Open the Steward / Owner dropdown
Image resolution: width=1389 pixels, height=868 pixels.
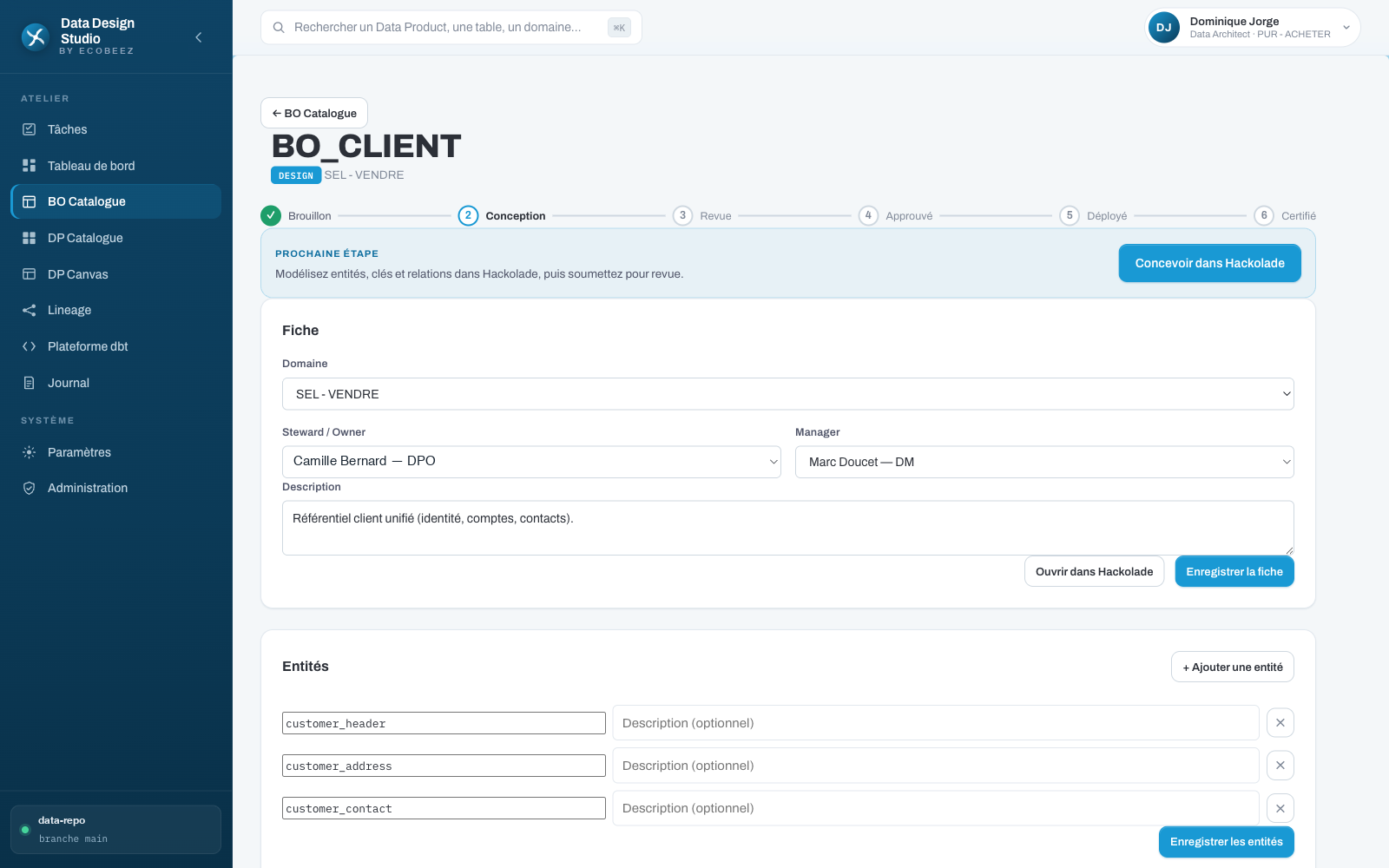531,462
